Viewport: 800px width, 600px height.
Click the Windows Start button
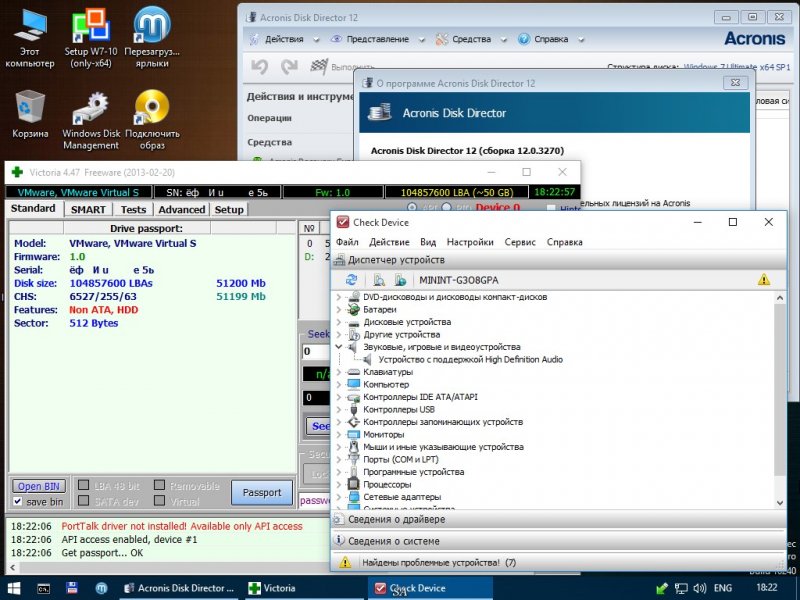coord(14,588)
